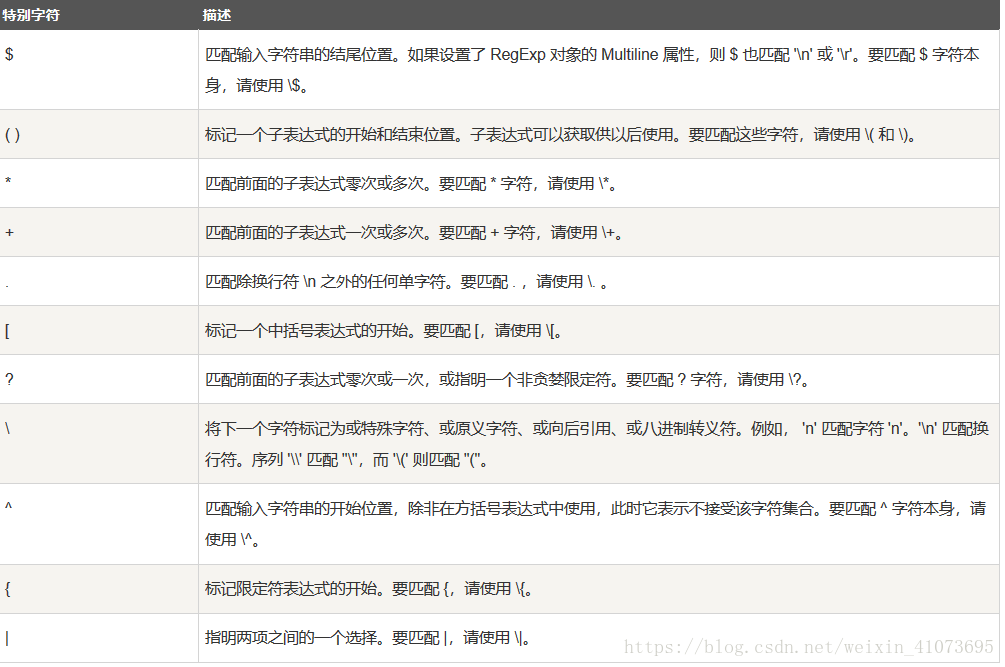The height and width of the screenshot is (667, 1005).
Task: Select the [ special character cell
Action: click(x=99, y=330)
